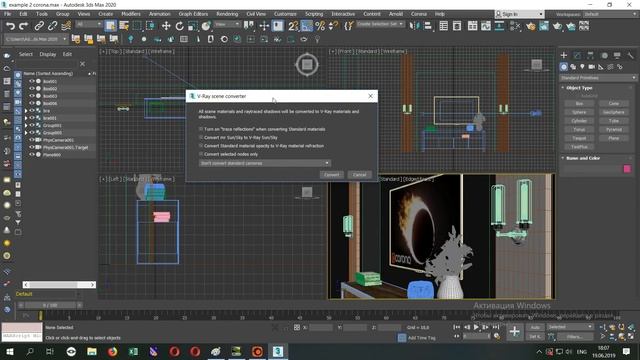Screen dimensions: 640x360
Task: Click the Bind to Space Warp icon
Action: pyautogui.click(x=66, y=26)
